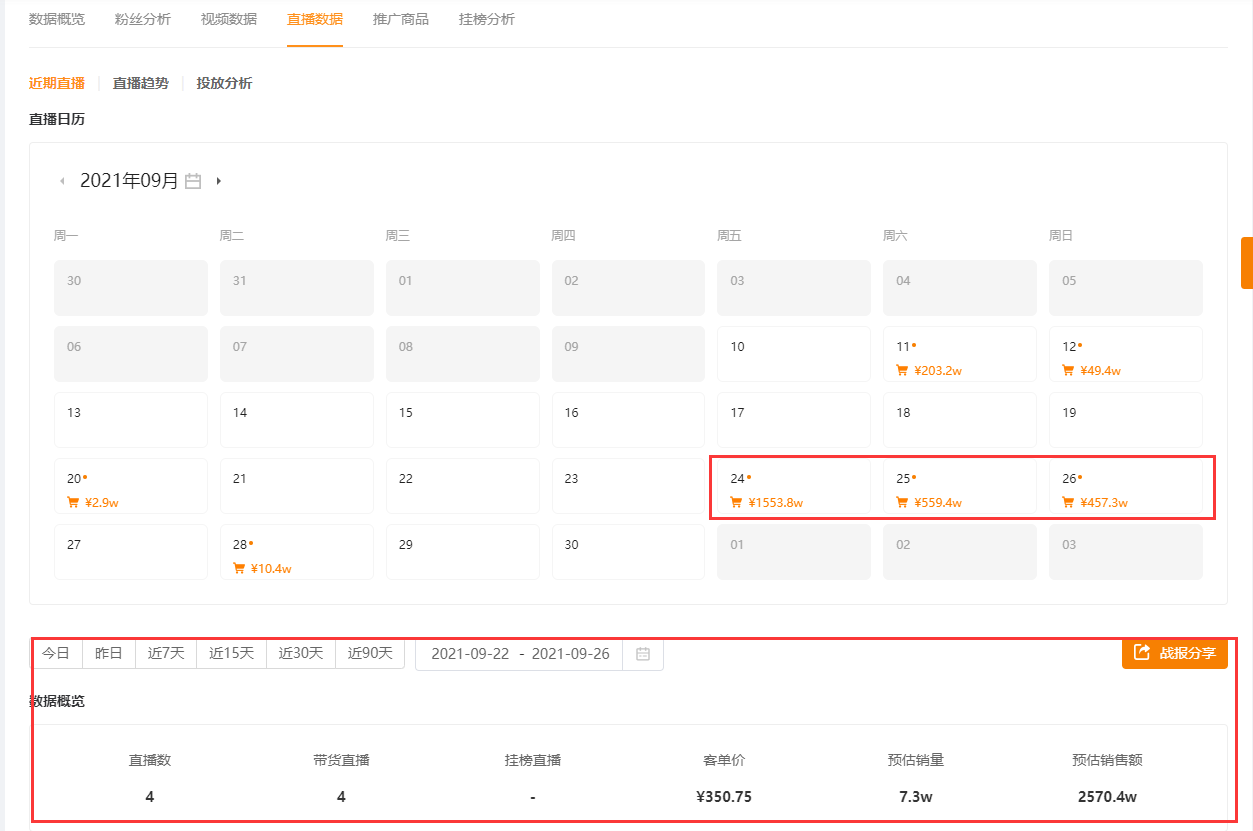Select the 今日 time range option
Viewport: 1253px width, 831px height.
point(56,654)
